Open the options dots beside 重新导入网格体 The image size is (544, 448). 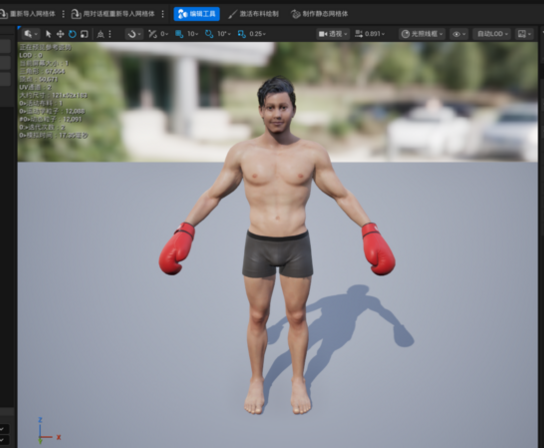(x=63, y=14)
